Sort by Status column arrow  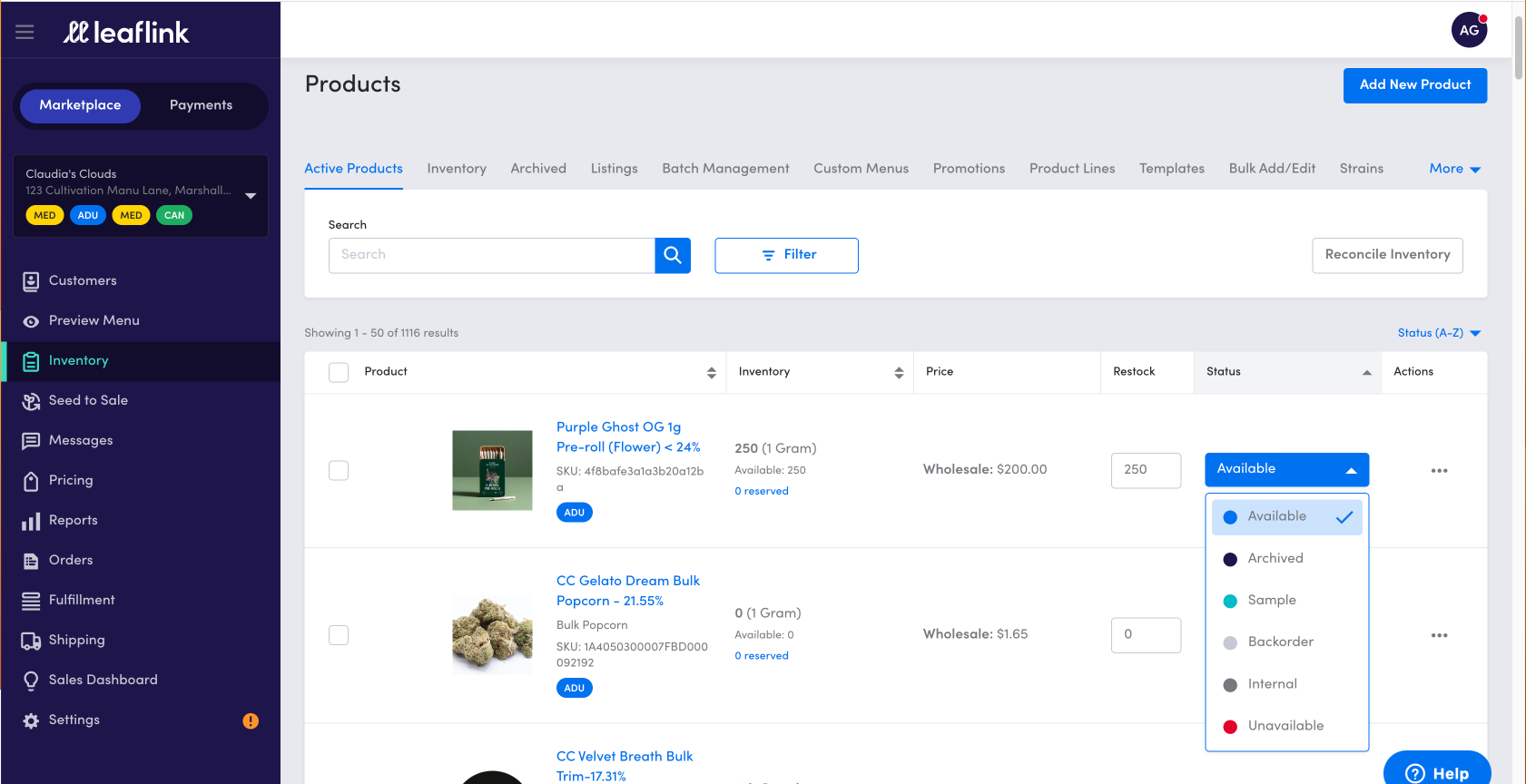coord(1366,372)
